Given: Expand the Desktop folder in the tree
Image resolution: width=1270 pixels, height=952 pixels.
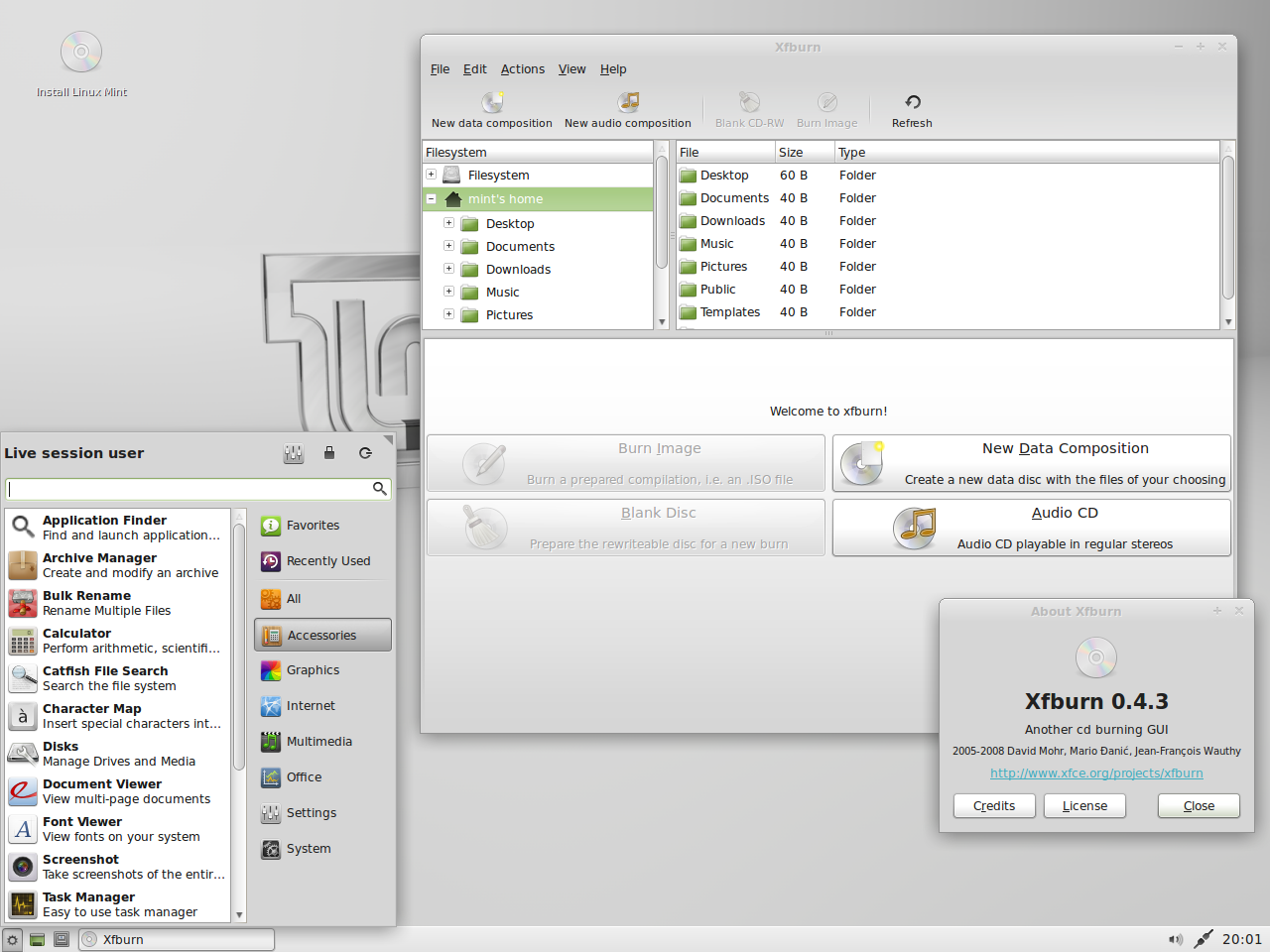Looking at the screenshot, I should (x=448, y=223).
